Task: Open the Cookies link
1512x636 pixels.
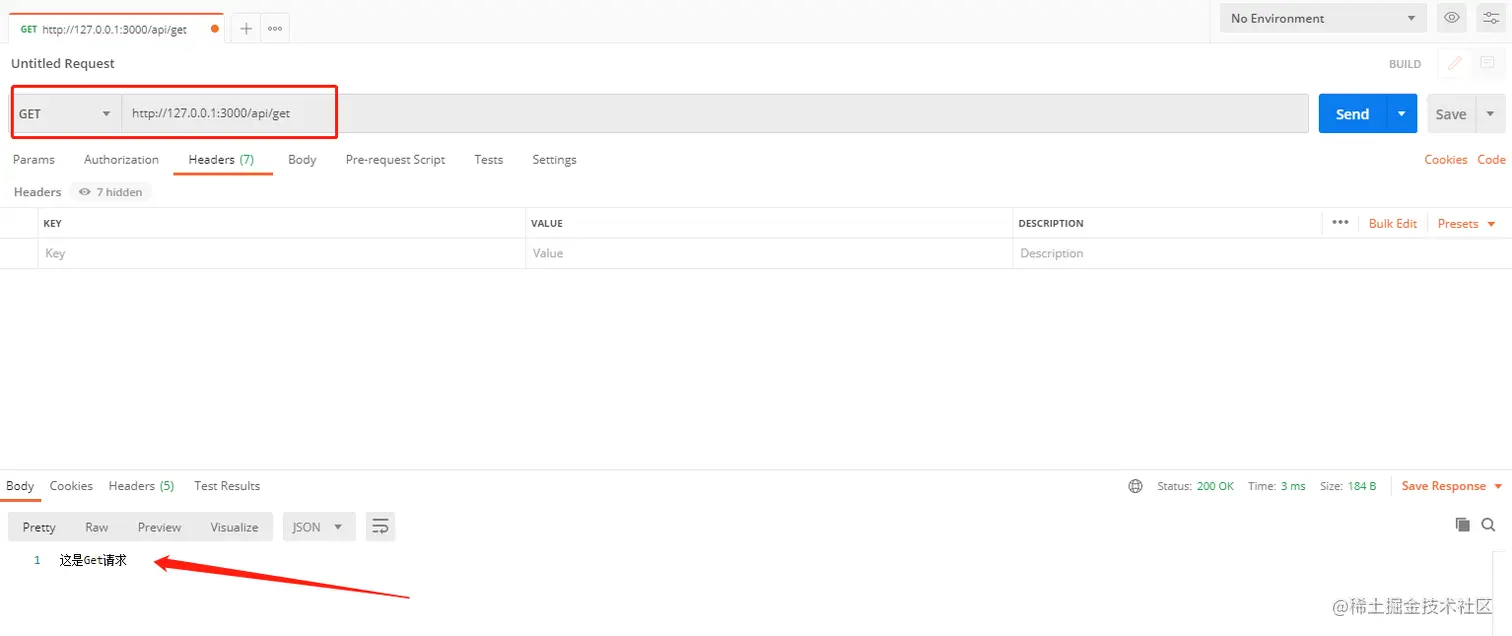Action: coord(1446,160)
